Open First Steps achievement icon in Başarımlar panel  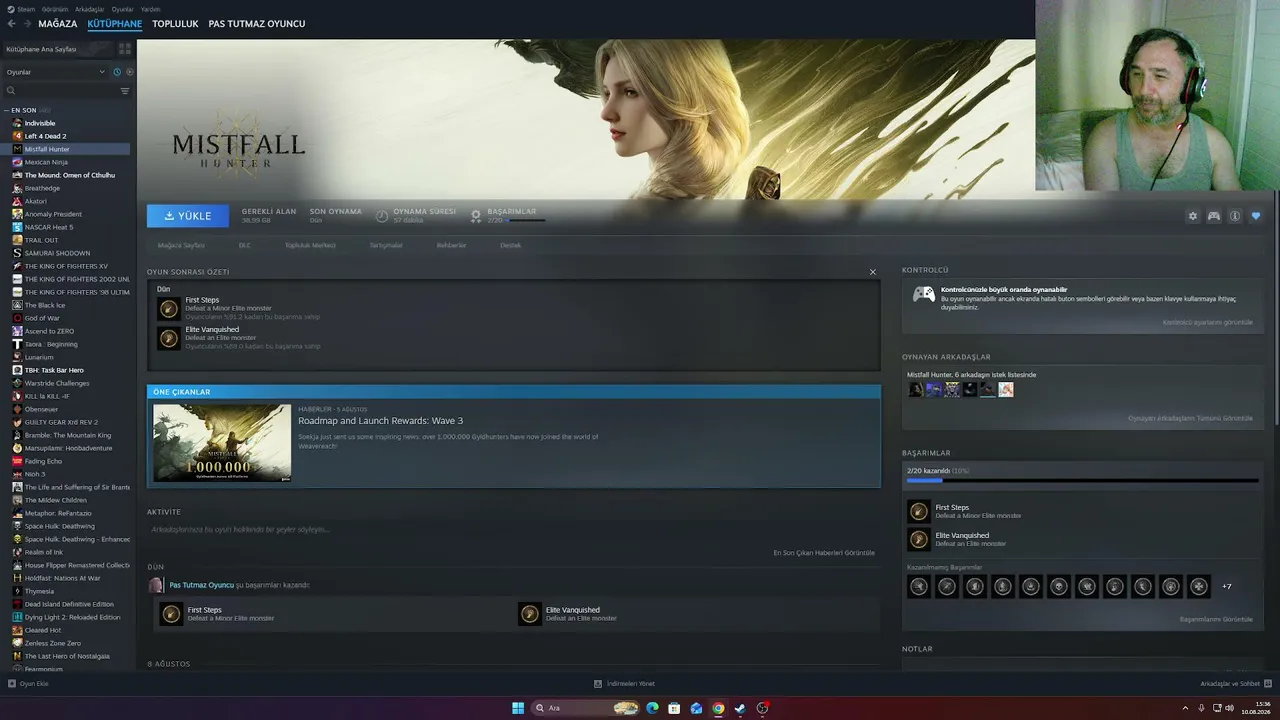pyautogui.click(x=918, y=511)
